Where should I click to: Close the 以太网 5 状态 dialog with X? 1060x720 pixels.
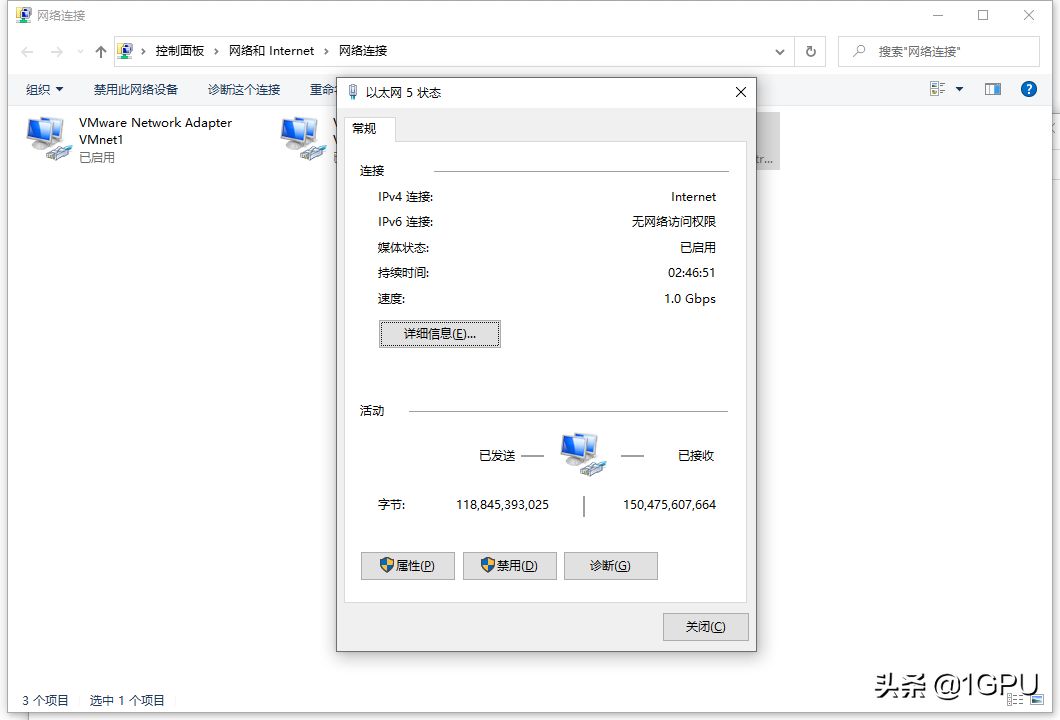coord(740,92)
